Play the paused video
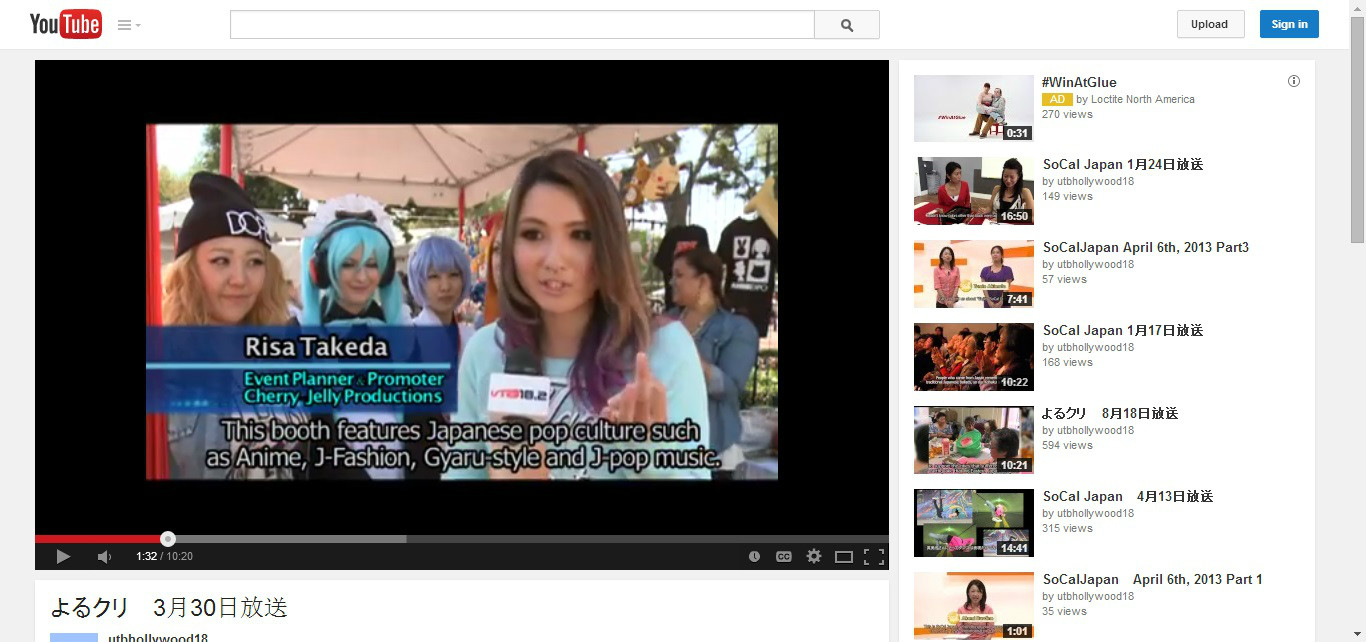This screenshot has width=1366, height=642. (x=63, y=556)
